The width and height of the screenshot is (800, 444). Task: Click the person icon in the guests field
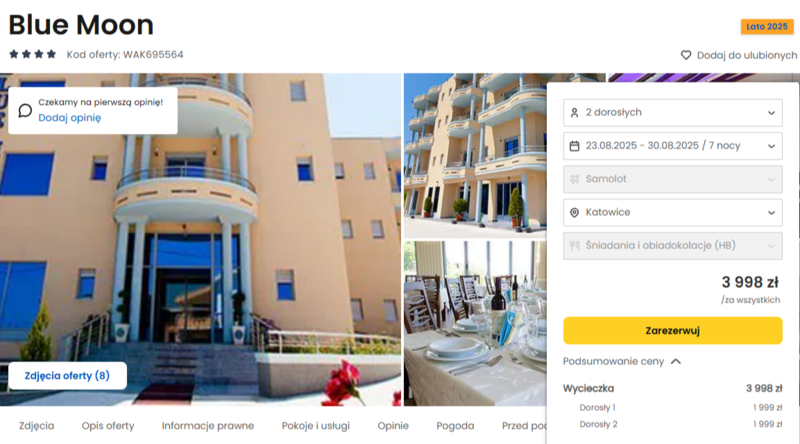pyautogui.click(x=574, y=113)
